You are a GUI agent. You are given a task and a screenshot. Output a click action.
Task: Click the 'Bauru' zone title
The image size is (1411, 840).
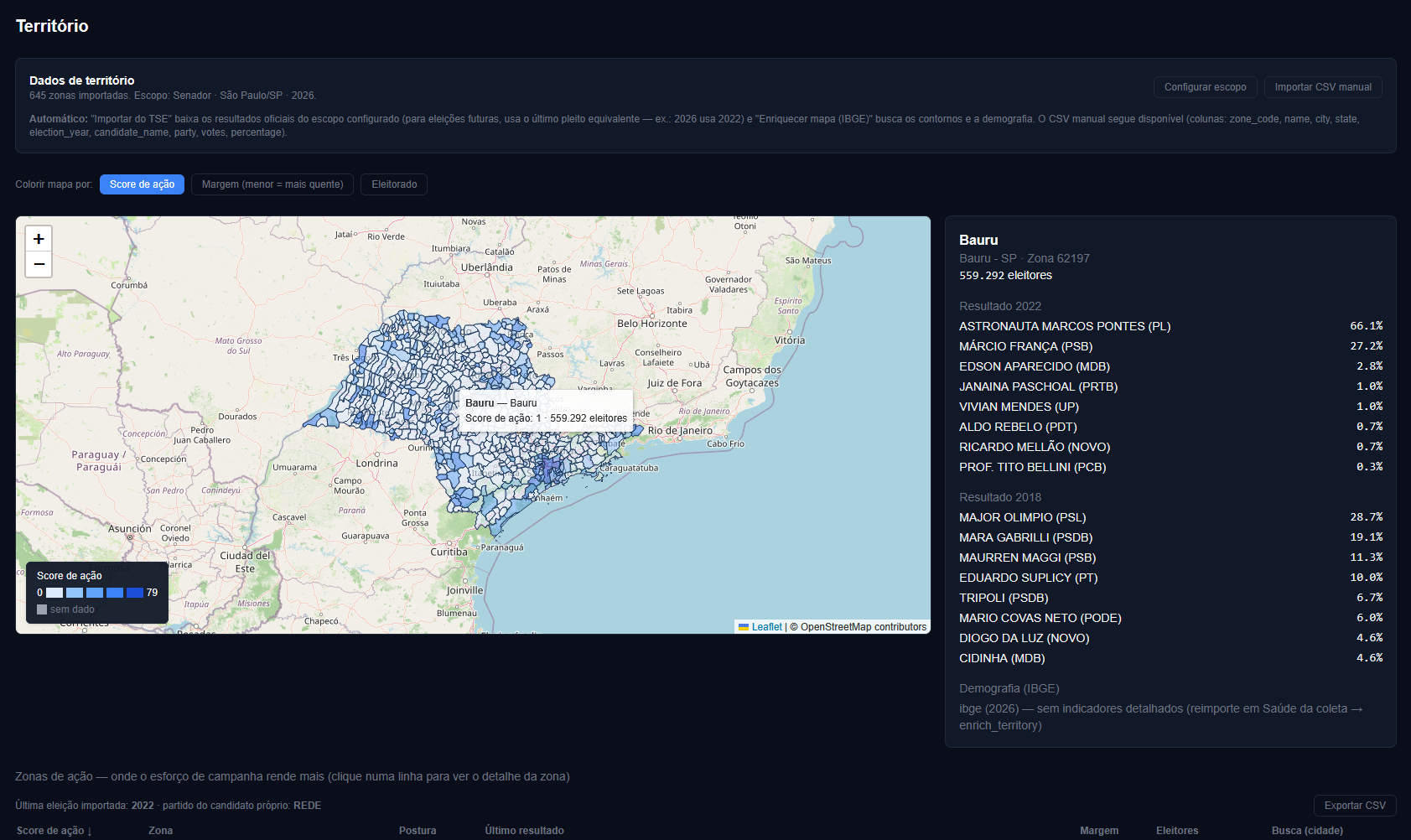coord(978,240)
